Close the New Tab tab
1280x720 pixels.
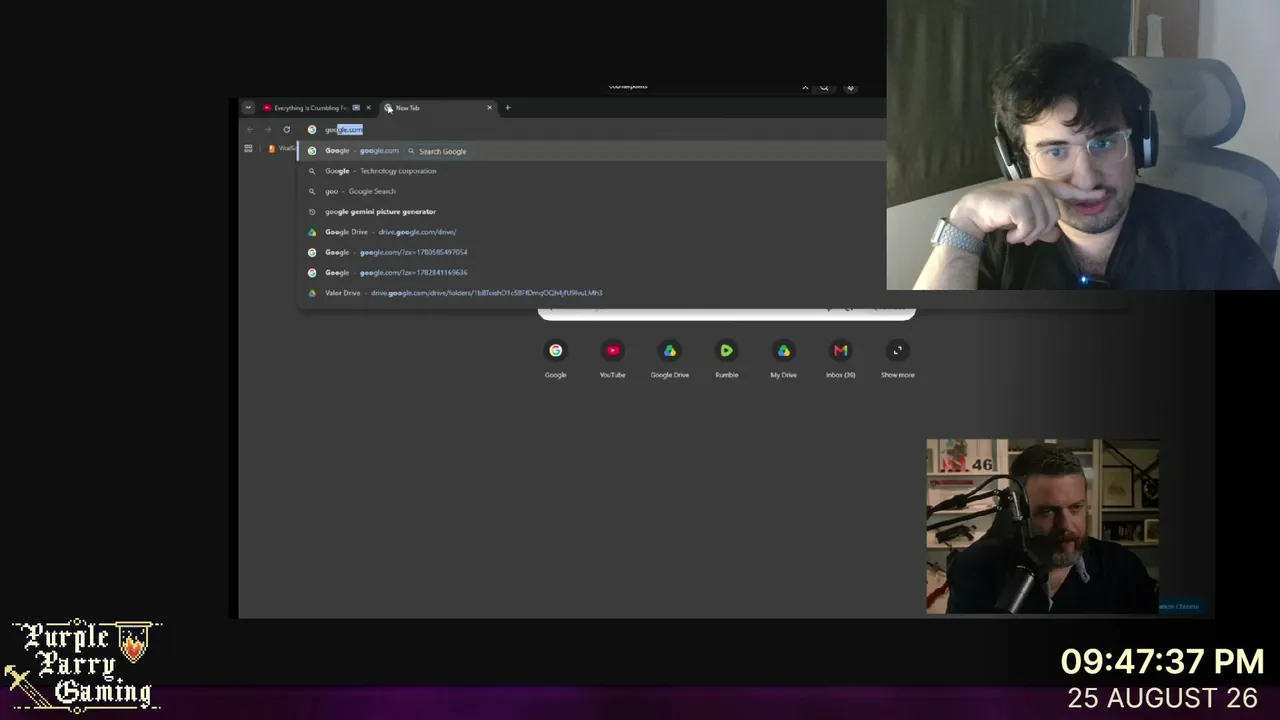pyautogui.click(x=489, y=108)
